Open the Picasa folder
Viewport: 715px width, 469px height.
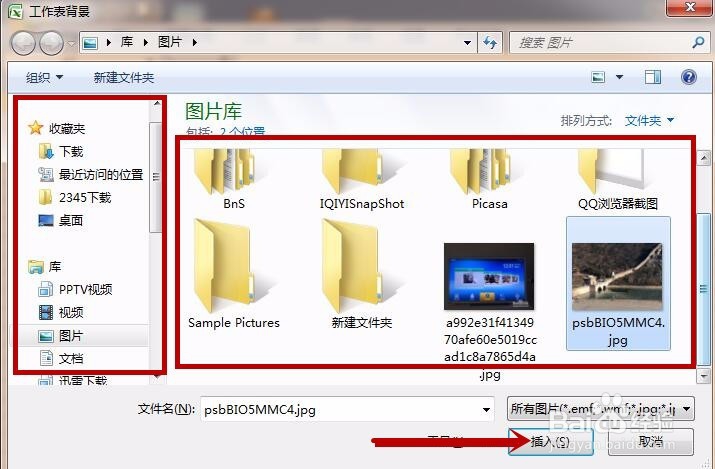tap(490, 179)
